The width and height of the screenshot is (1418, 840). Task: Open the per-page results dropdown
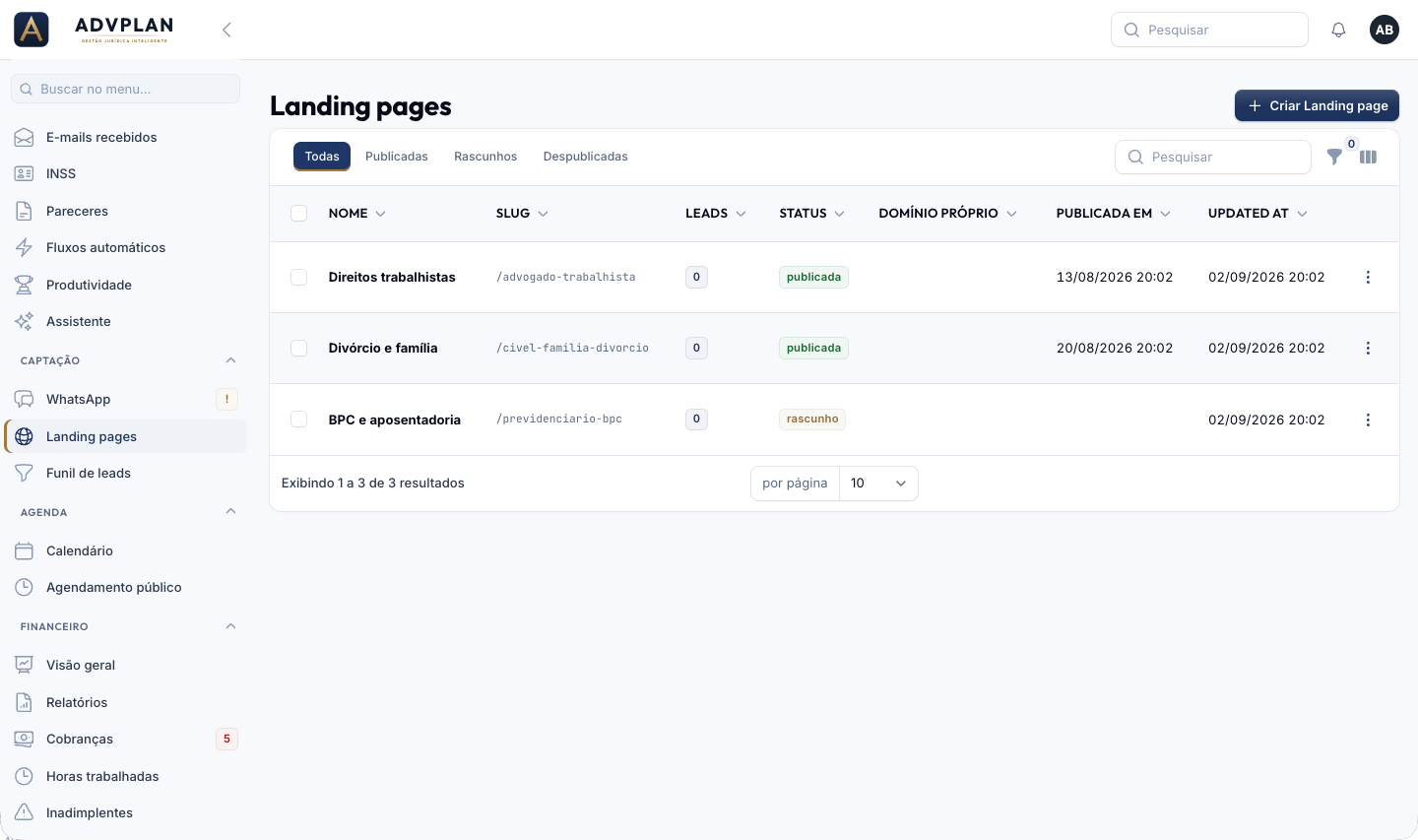[x=878, y=484]
